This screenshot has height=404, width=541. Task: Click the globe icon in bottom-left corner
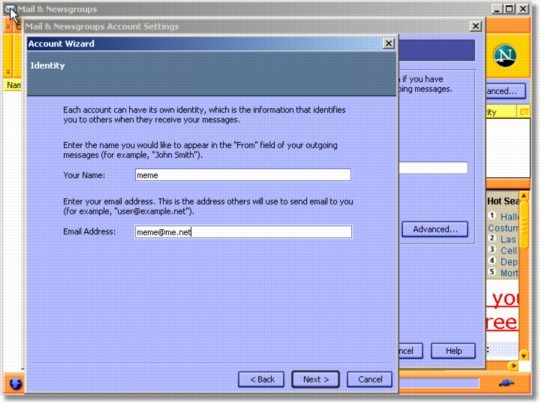point(16,384)
